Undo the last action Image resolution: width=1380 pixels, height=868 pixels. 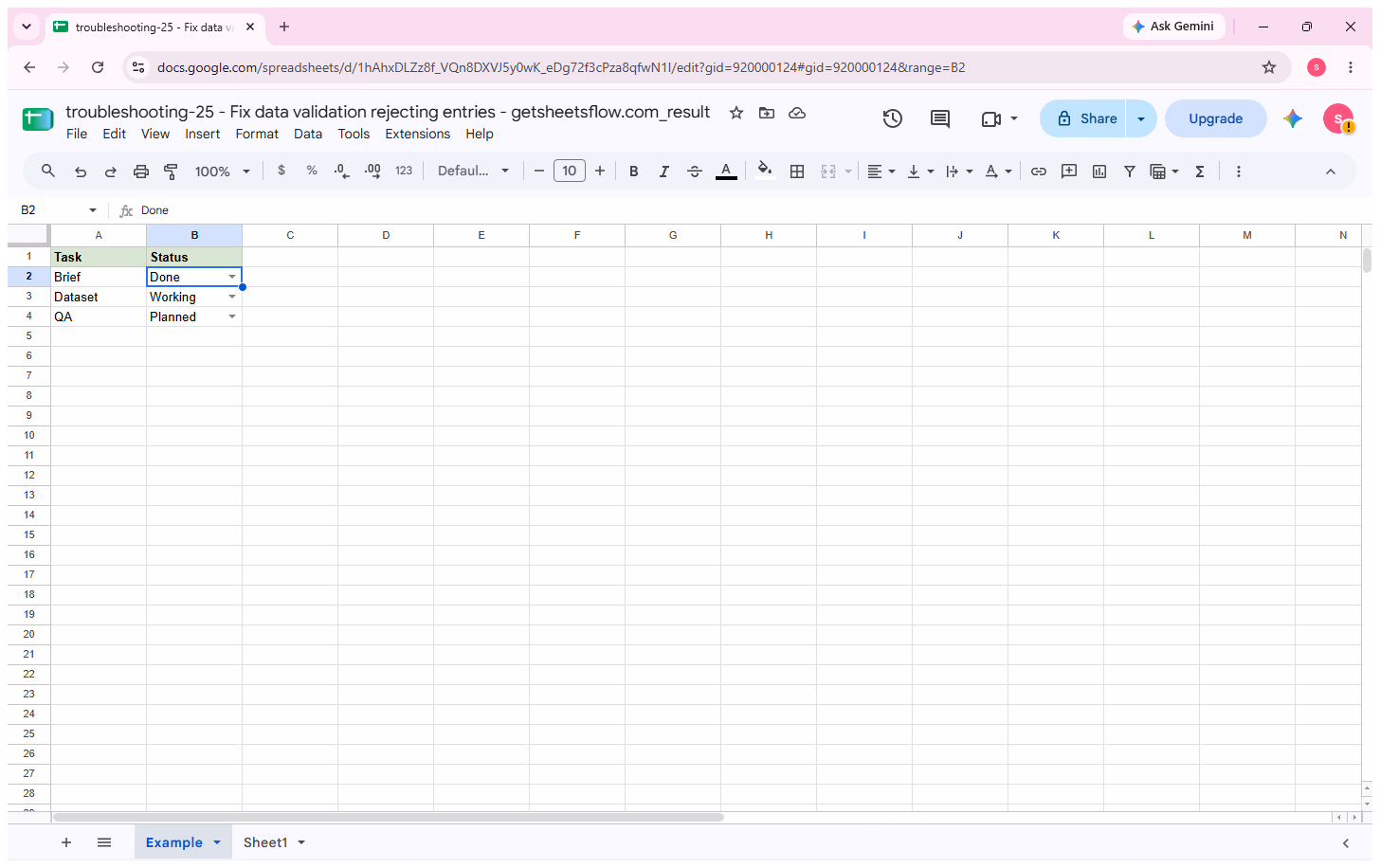81,172
